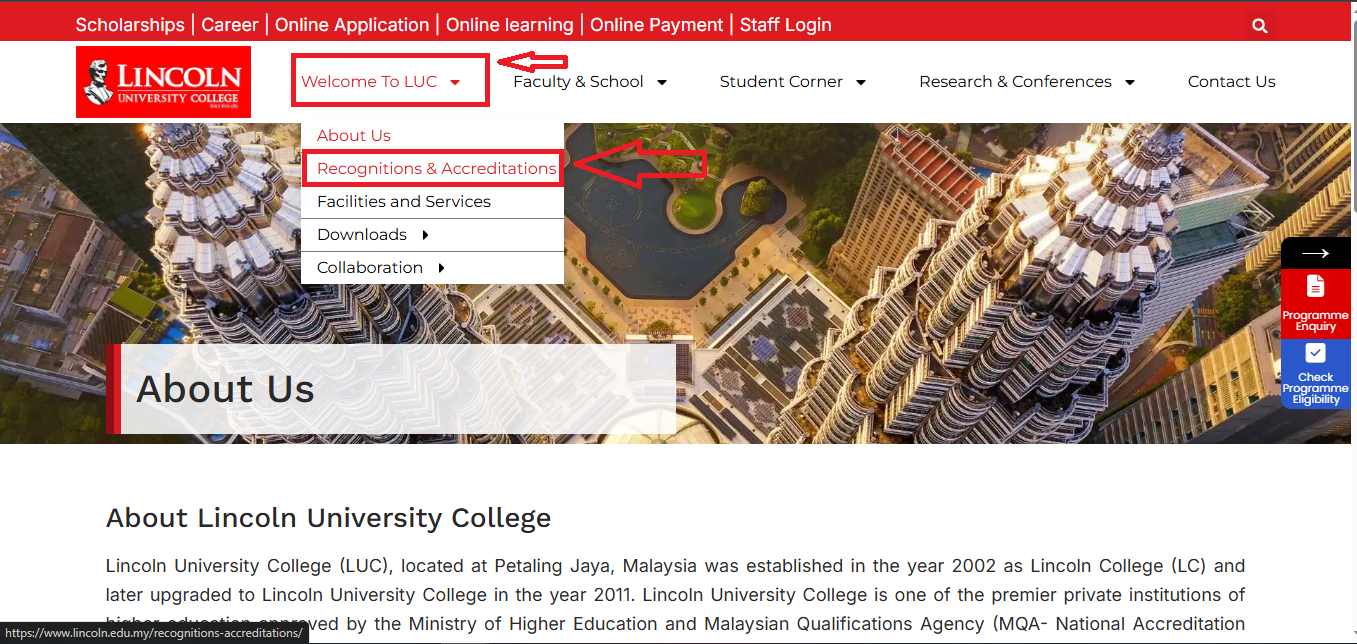Open the Scholarships link
Viewport: 1357px width, 644px height.
[x=130, y=25]
